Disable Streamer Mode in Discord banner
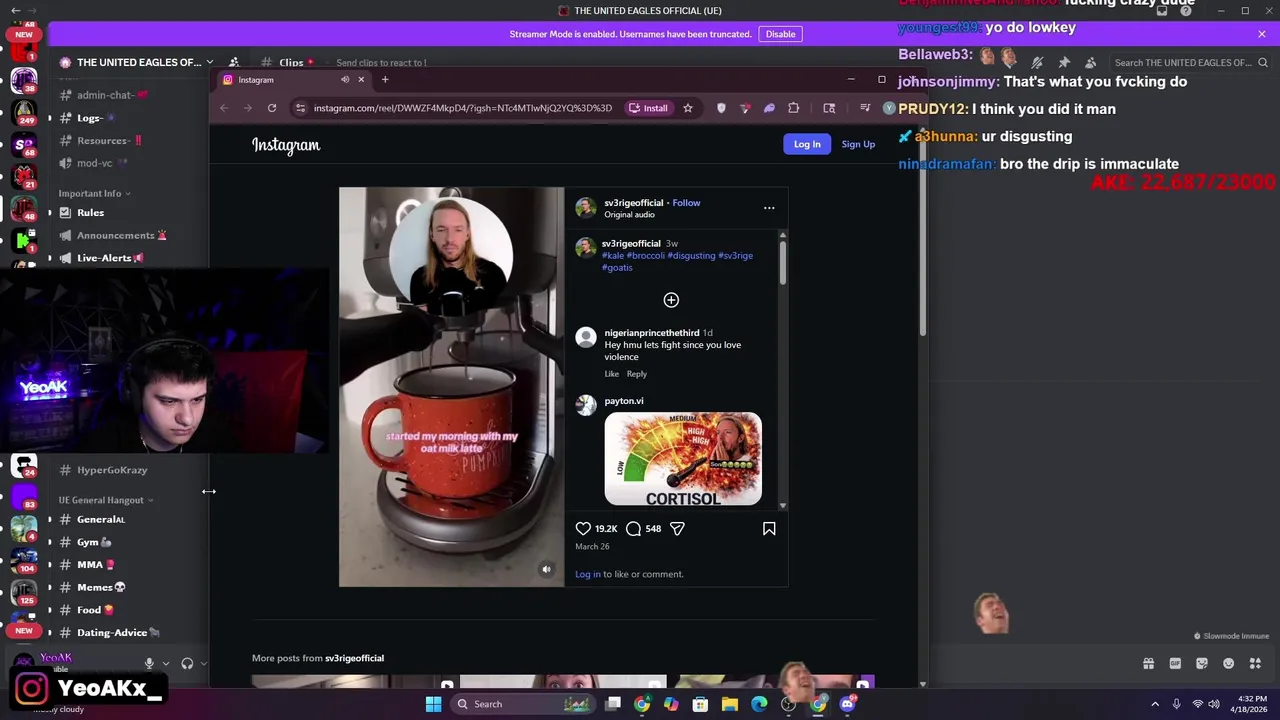 coord(780,34)
